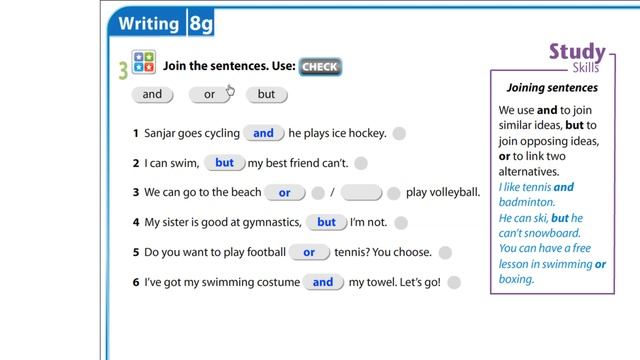Click the CHECK button
The height and width of the screenshot is (360, 640).
[x=320, y=67]
